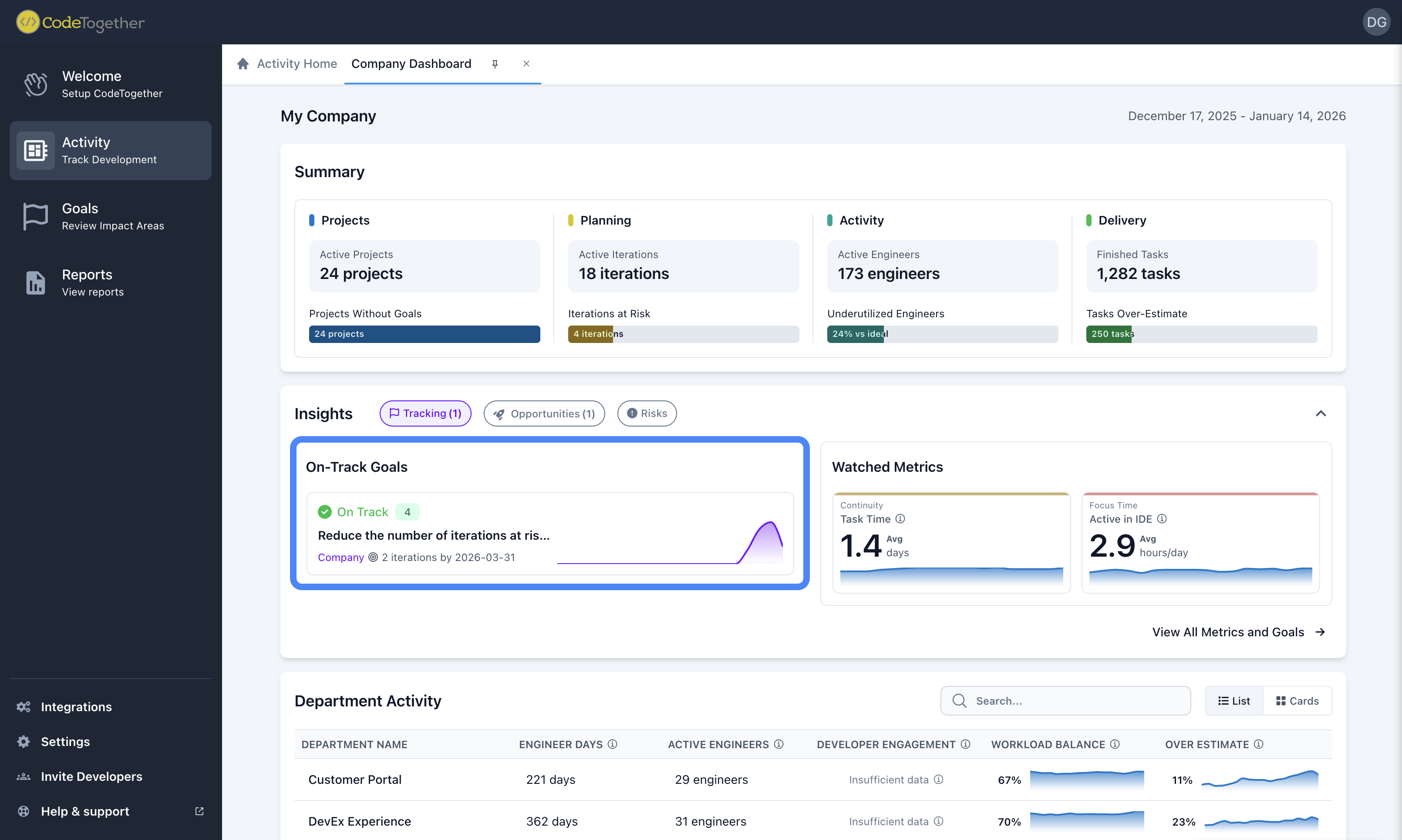
Task: Open the Activity Home house icon
Action: click(243, 64)
